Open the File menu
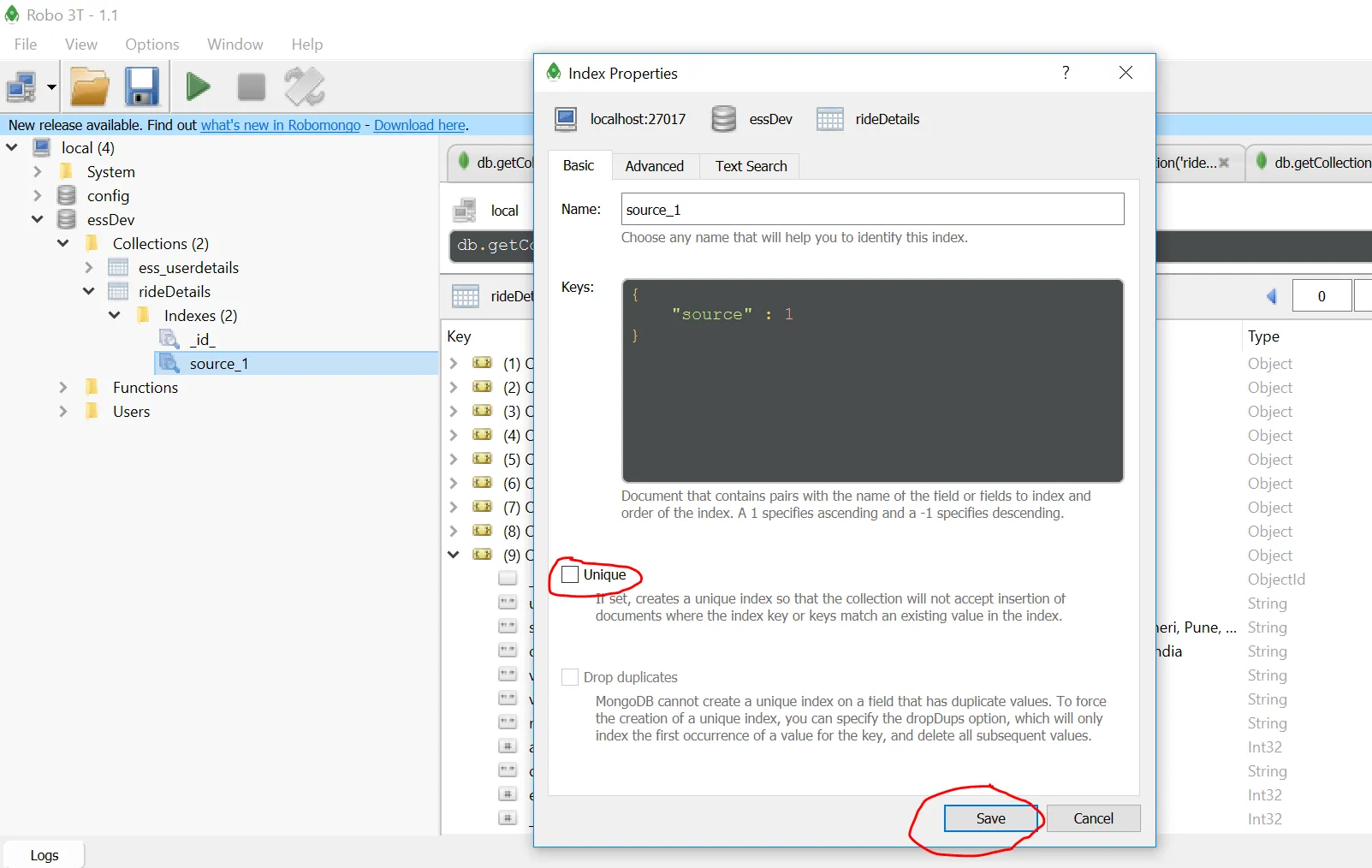Screen dimensions: 1372x868 click(26, 45)
